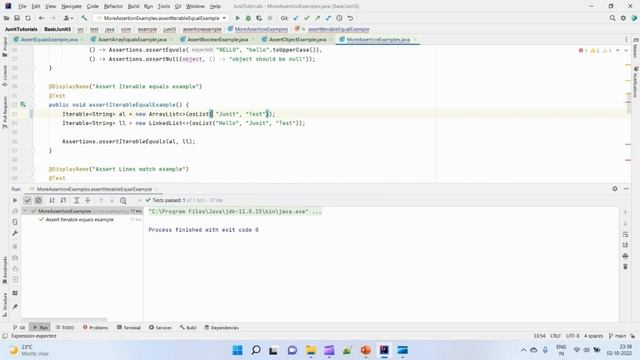The image size is (640, 360).
Task: Rerun tests with the Run panel play icon
Action: 15,200
